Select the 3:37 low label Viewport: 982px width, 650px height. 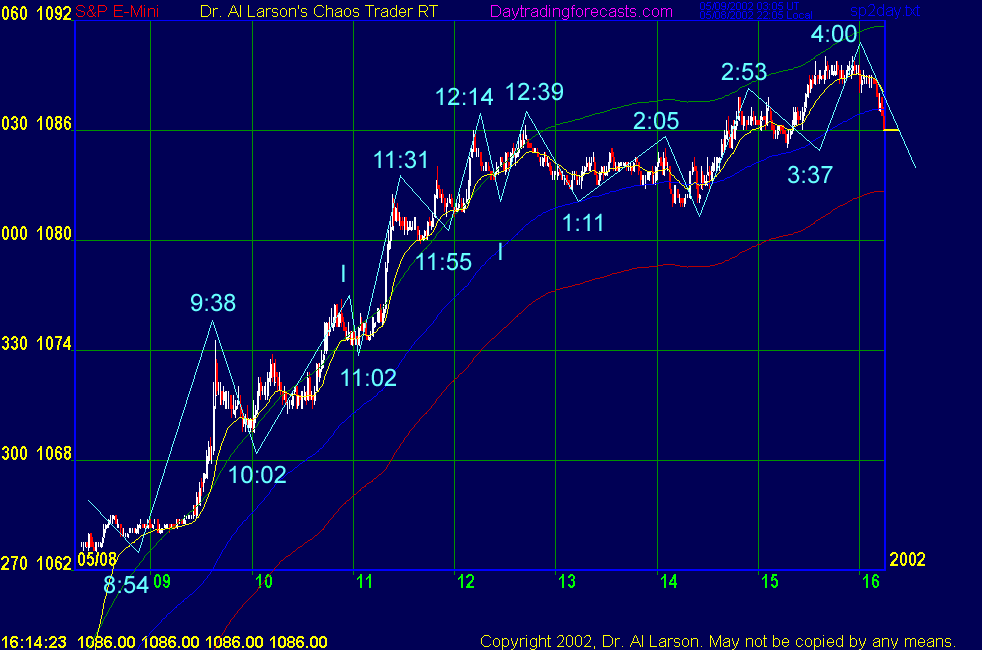coord(810,176)
